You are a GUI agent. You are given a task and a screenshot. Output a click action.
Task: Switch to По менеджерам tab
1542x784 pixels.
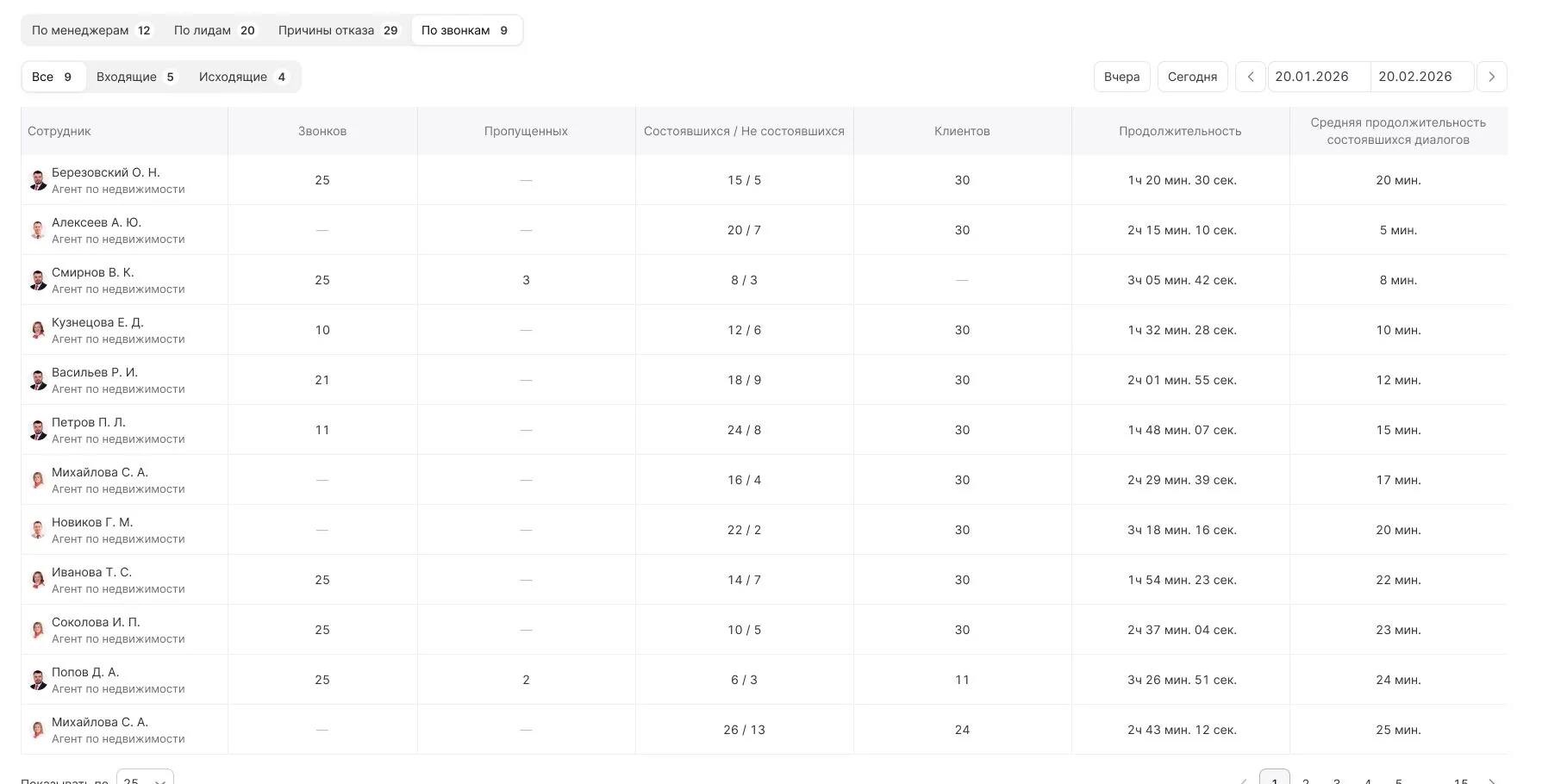point(91,30)
